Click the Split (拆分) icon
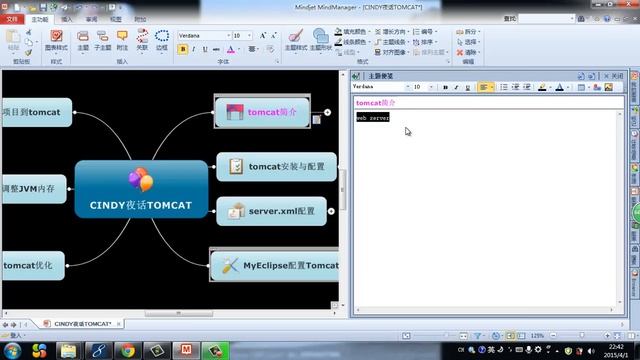This screenshot has width=640, height=360. pos(460,31)
